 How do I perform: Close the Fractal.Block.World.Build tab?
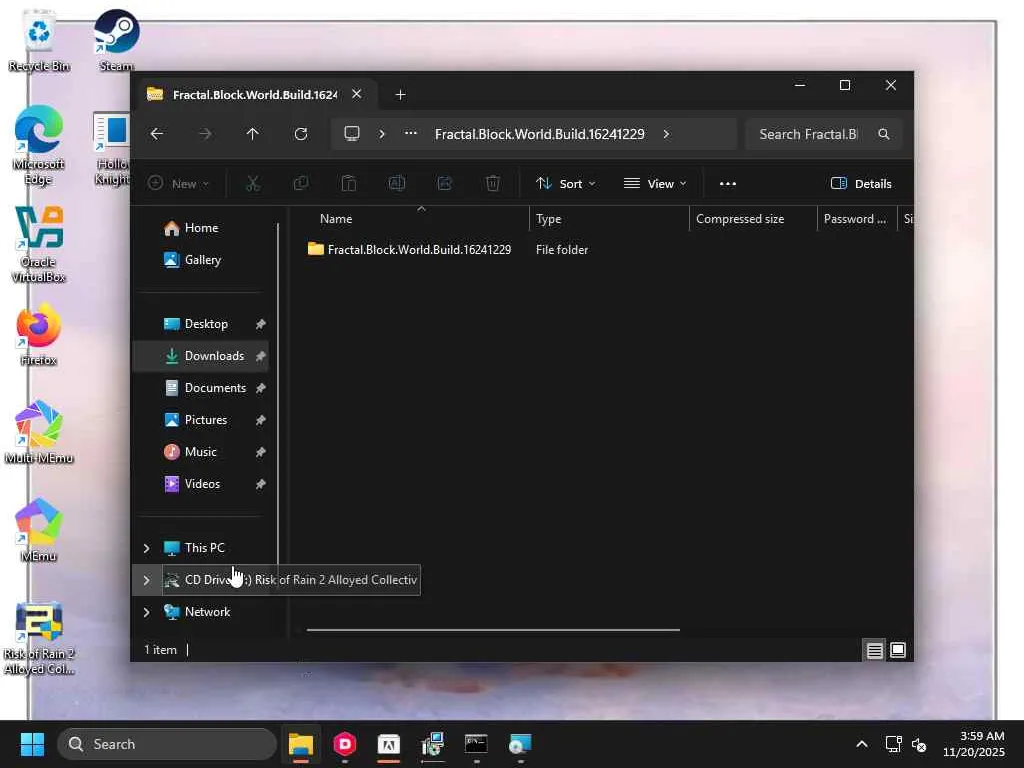[357, 94]
